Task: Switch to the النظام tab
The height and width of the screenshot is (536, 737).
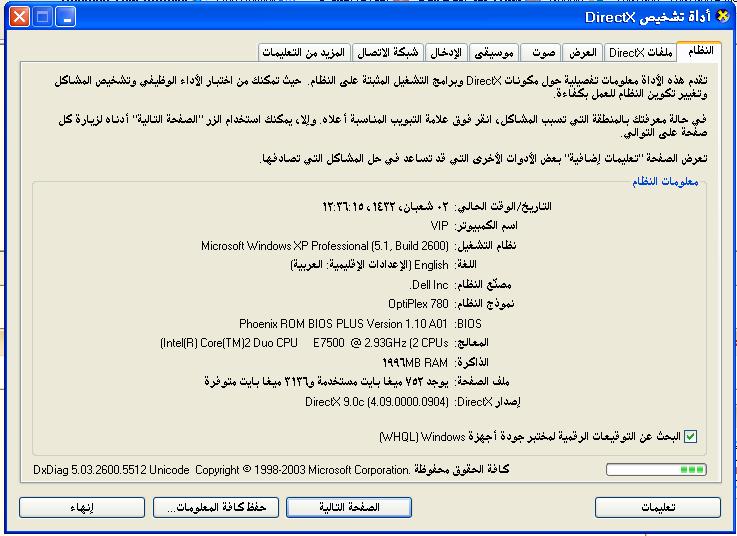Action: [x=700, y=51]
